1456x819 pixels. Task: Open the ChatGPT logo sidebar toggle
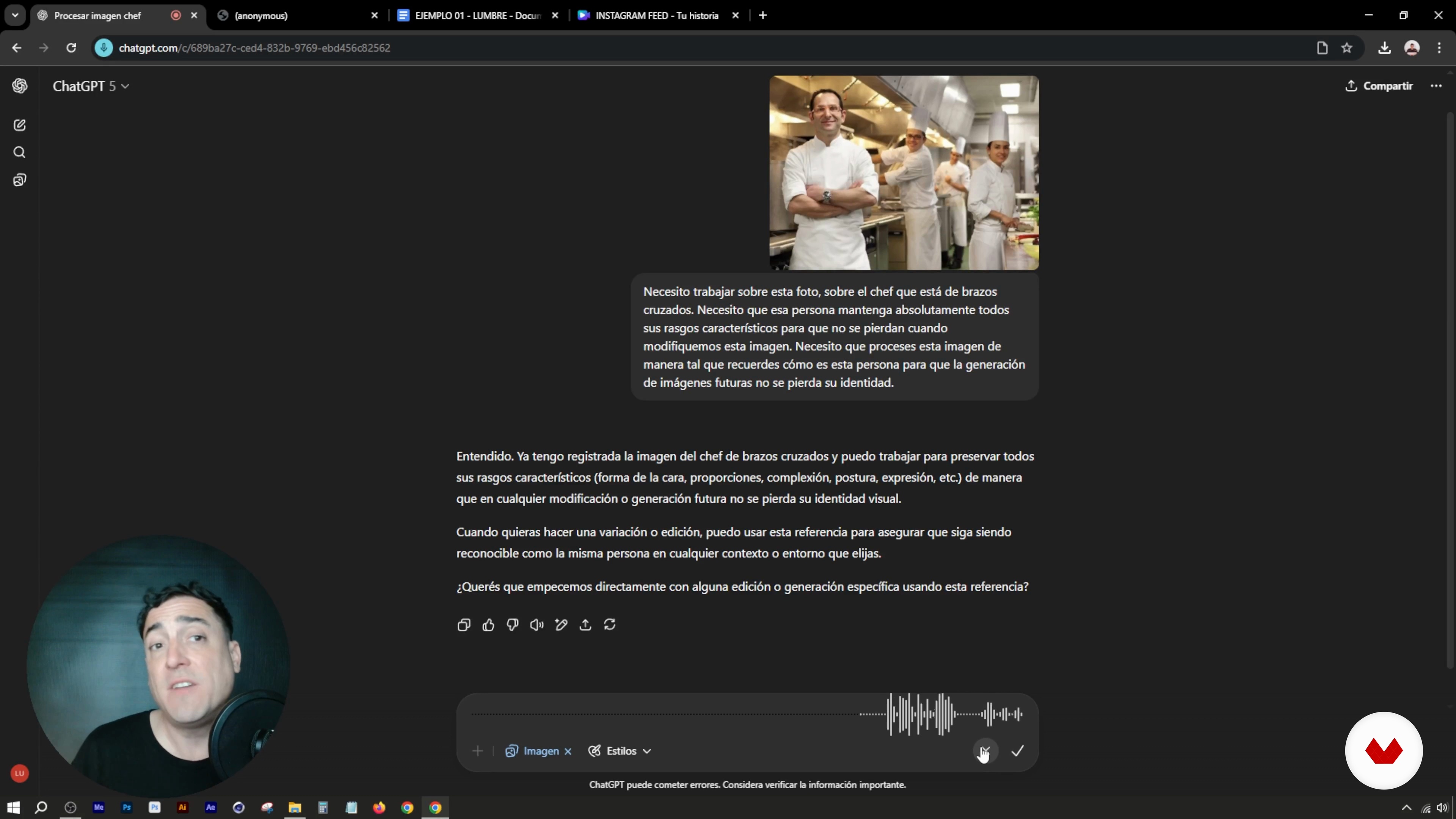coord(20,85)
